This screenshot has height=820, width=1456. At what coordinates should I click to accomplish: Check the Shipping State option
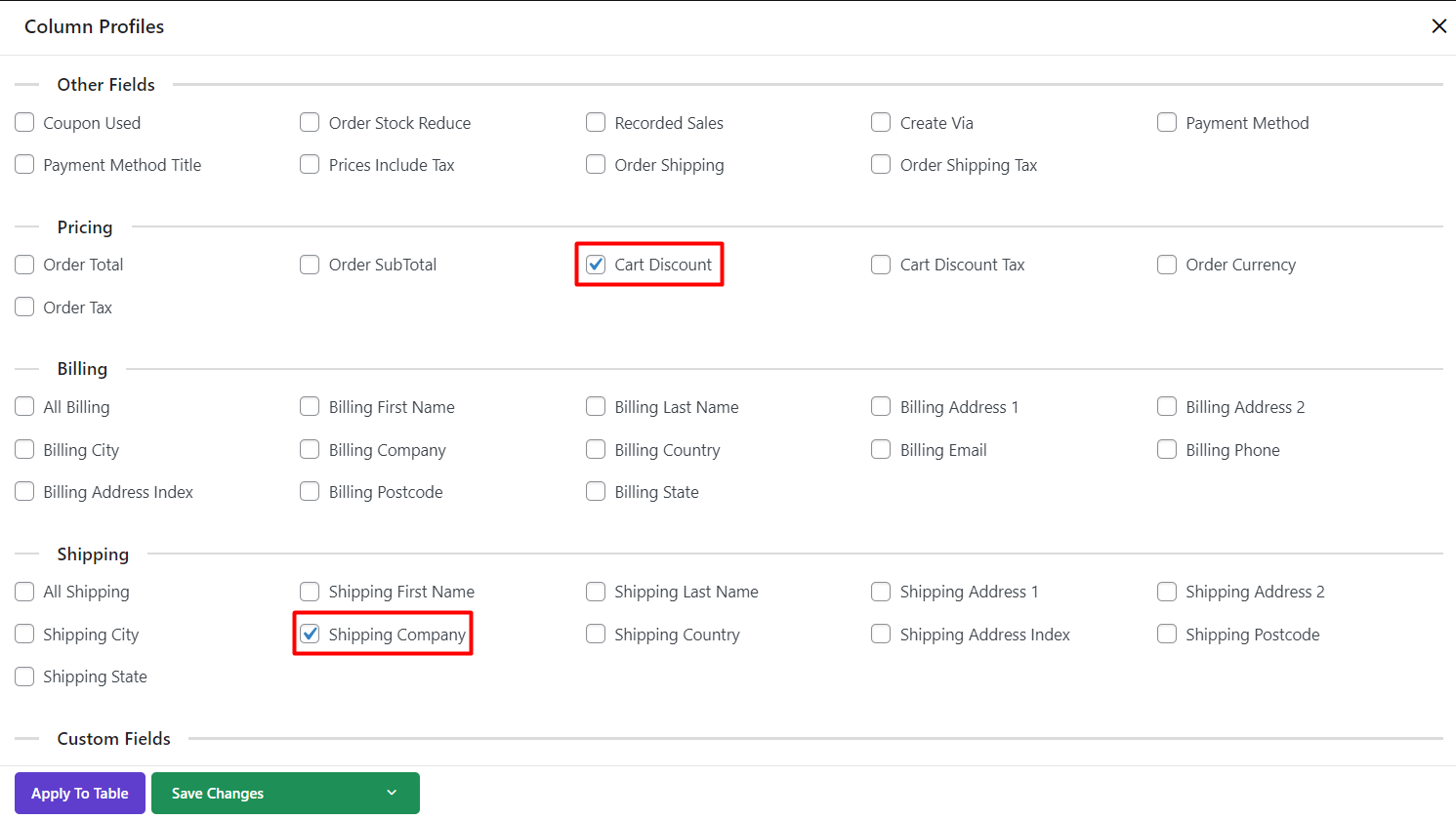tap(24, 676)
